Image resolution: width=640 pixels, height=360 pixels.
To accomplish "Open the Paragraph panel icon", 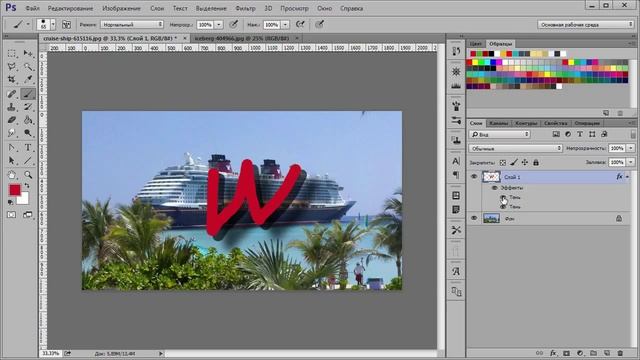I will point(456,175).
